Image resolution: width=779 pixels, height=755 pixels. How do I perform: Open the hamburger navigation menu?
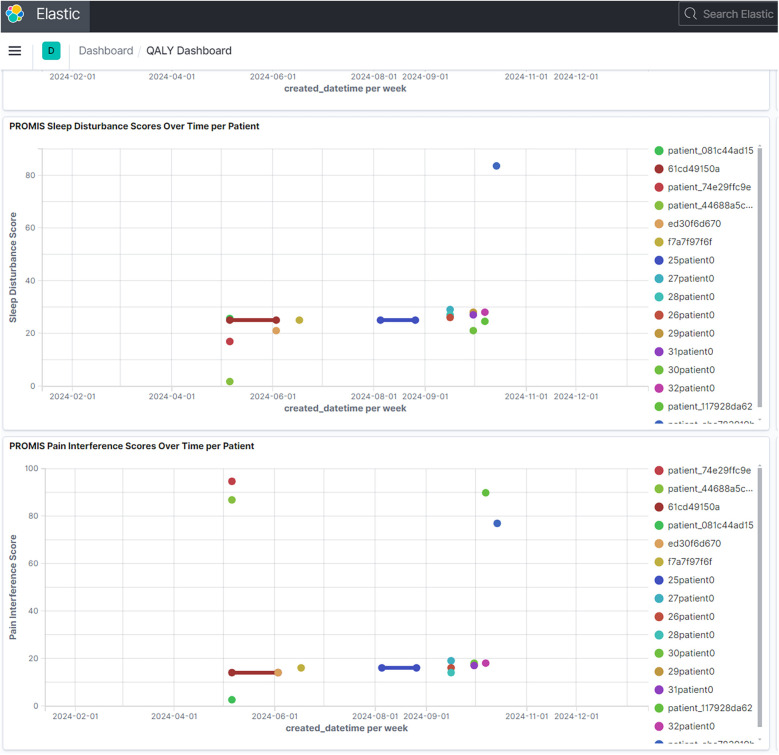click(15, 51)
